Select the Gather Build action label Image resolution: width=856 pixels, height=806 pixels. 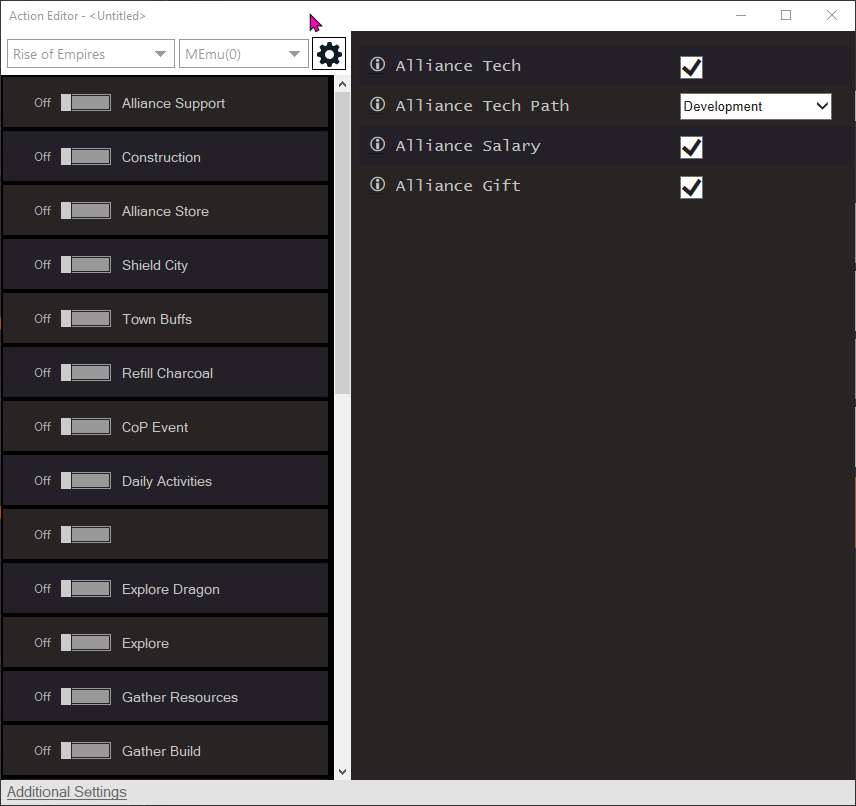click(161, 751)
